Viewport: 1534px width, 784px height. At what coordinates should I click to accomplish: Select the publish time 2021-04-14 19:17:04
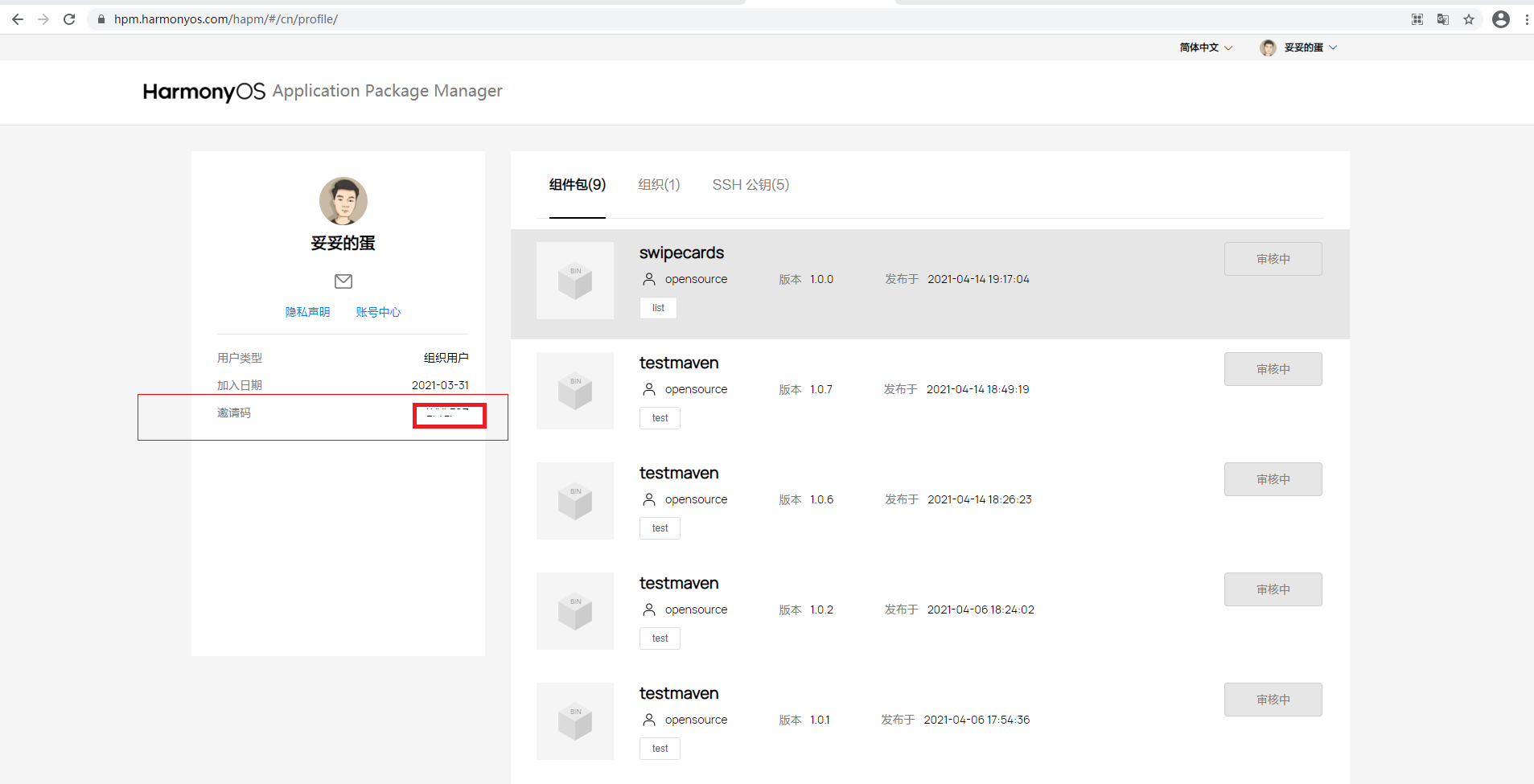978,279
